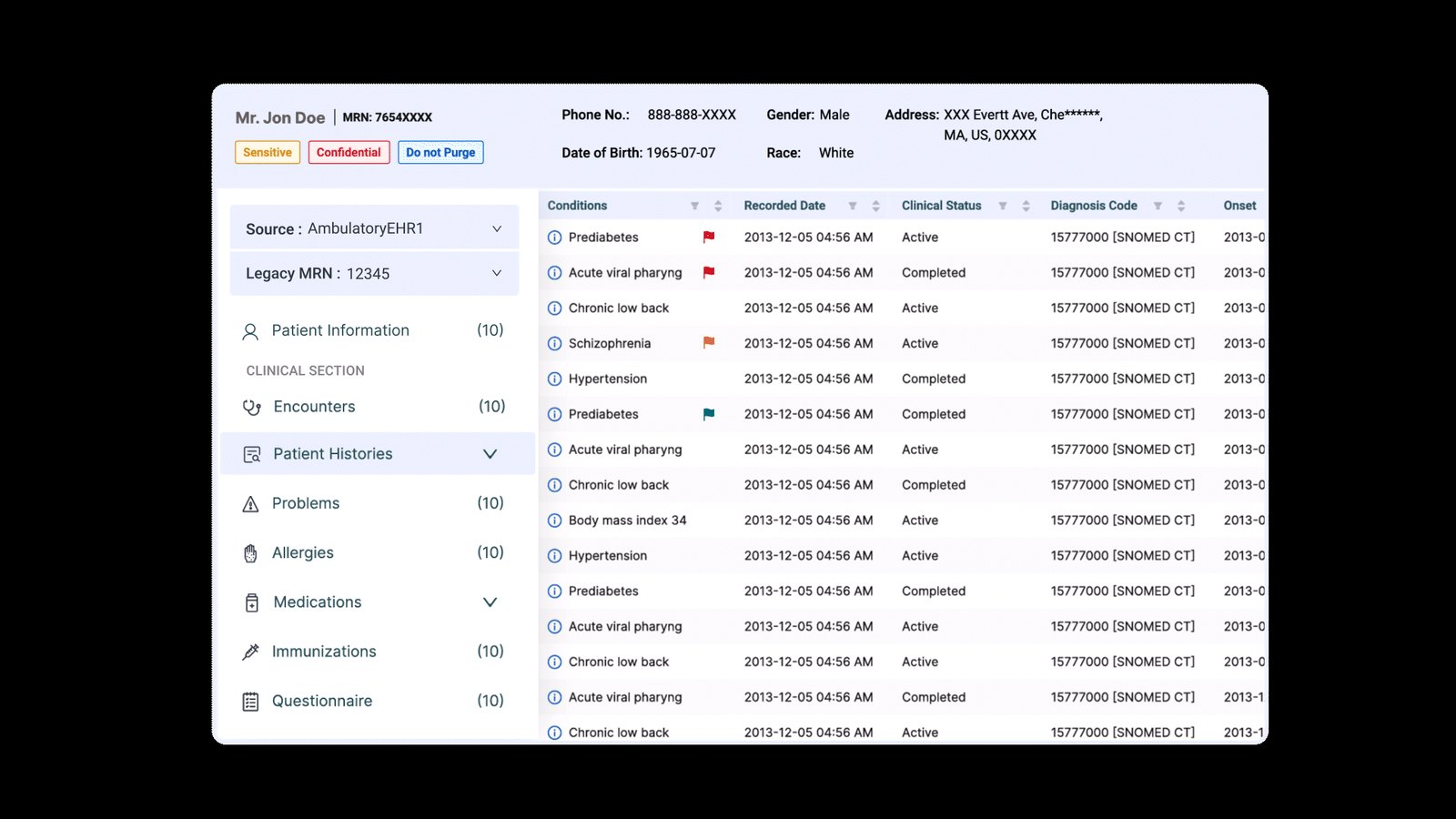The height and width of the screenshot is (819, 1456).
Task: Click the Onset column header
Action: [x=1239, y=206]
